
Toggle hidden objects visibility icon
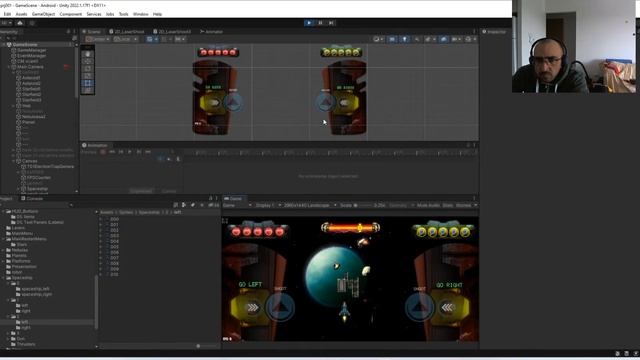443,39
